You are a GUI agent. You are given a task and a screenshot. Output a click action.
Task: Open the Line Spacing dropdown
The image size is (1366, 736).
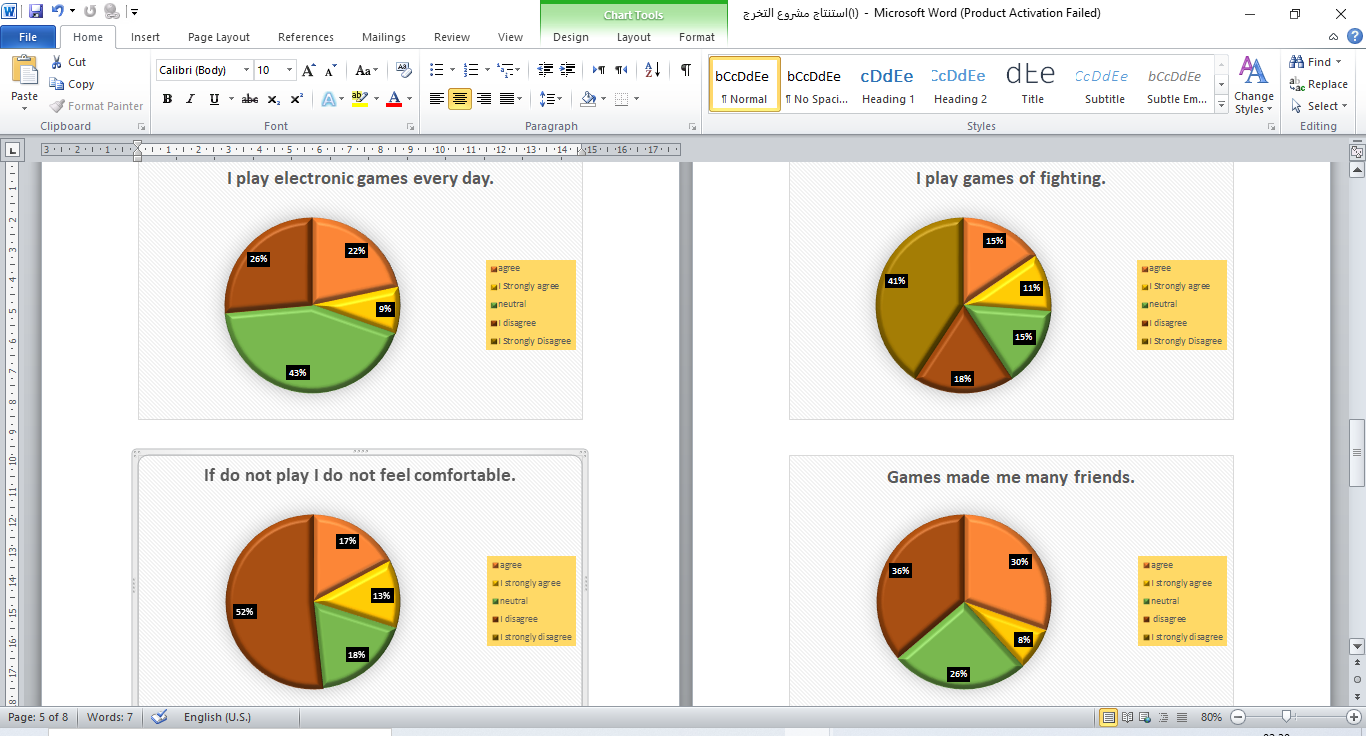(x=551, y=98)
